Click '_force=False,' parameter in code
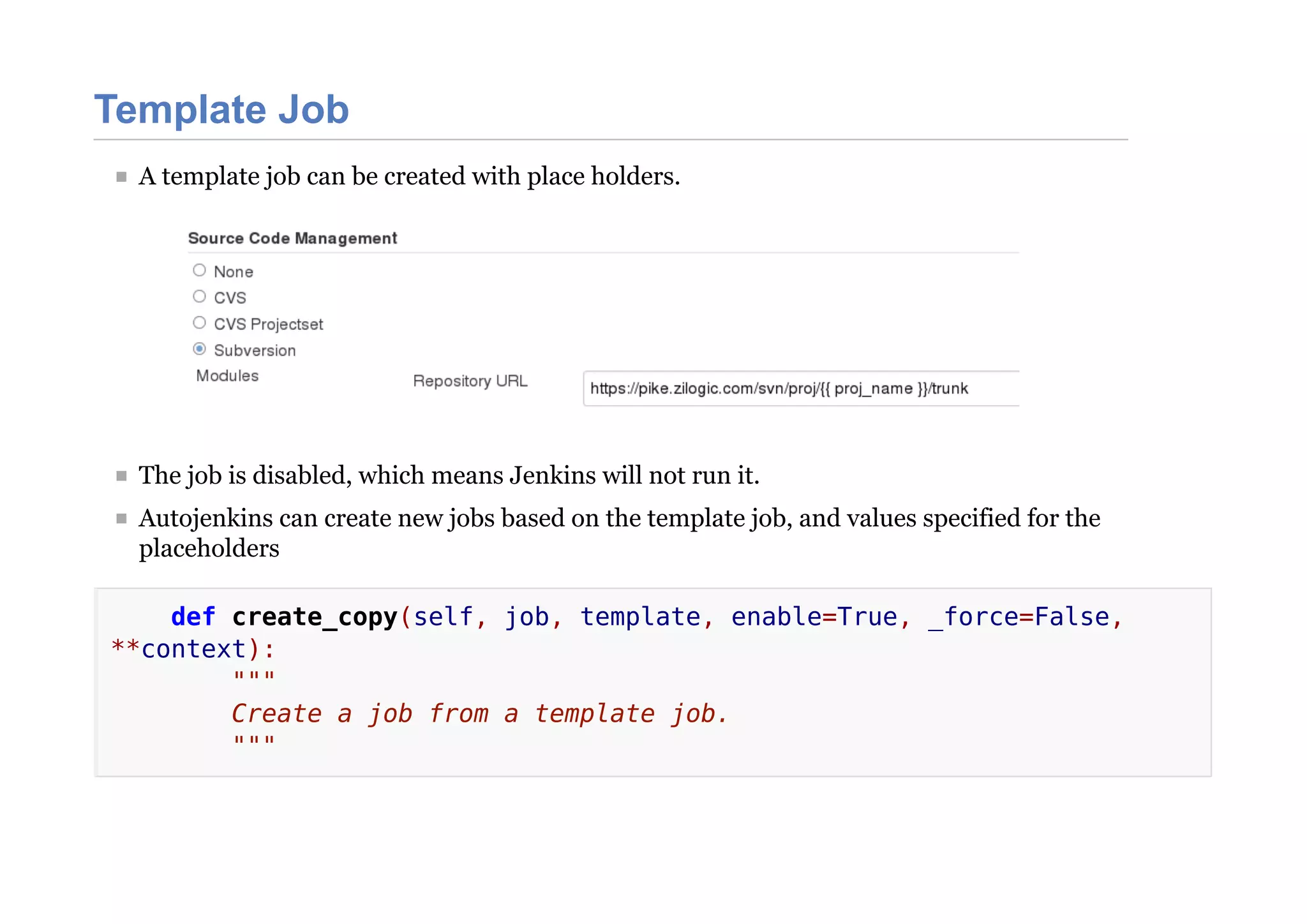This screenshot has height=924, width=1307. coord(1025,617)
